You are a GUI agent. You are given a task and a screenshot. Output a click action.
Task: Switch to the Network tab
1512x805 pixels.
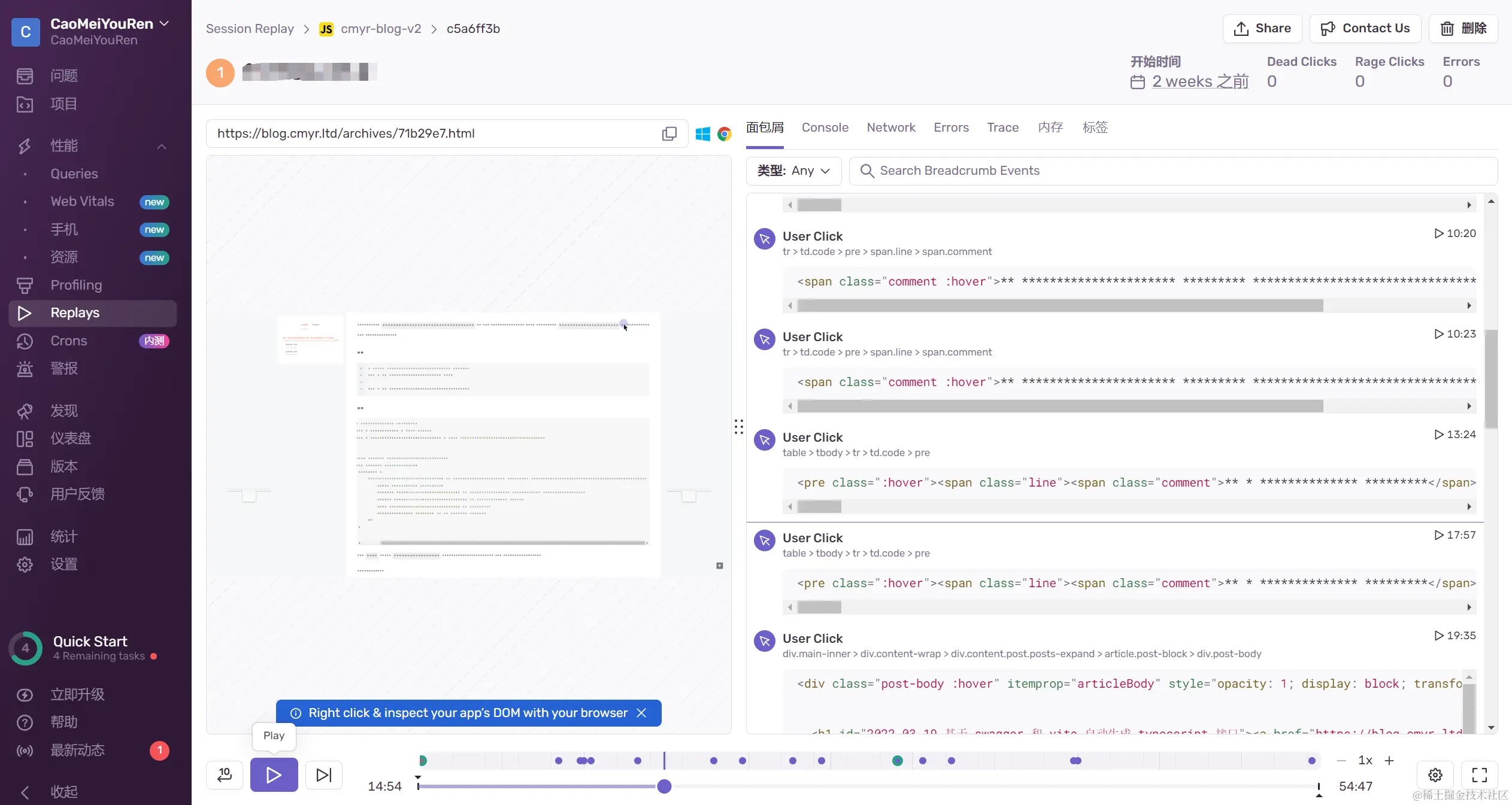pyautogui.click(x=890, y=127)
